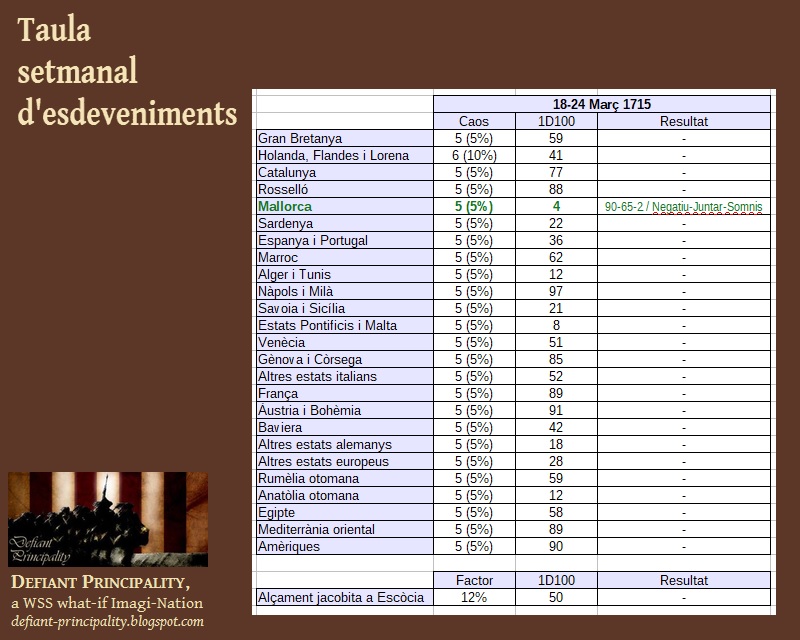
Task: Select the '18-24 Març 1715' header cell
Action: (602, 104)
